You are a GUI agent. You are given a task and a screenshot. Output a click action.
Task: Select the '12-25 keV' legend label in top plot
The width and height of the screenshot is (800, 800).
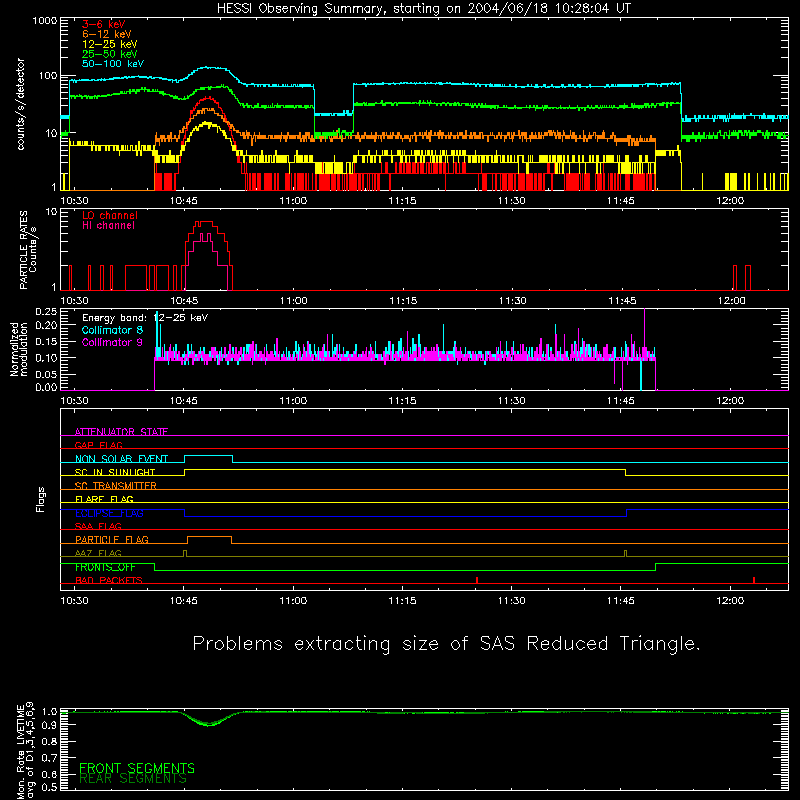click(110, 44)
